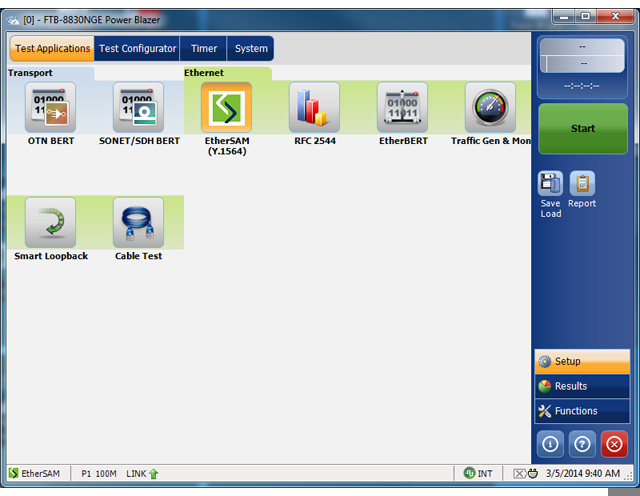Image resolution: width=640 pixels, height=496 pixels.
Task: Click the Ethernet section header
Action: (204, 73)
